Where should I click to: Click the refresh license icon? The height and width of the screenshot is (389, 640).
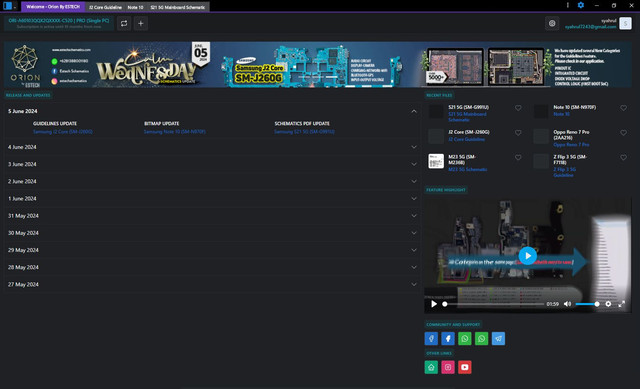coord(124,24)
